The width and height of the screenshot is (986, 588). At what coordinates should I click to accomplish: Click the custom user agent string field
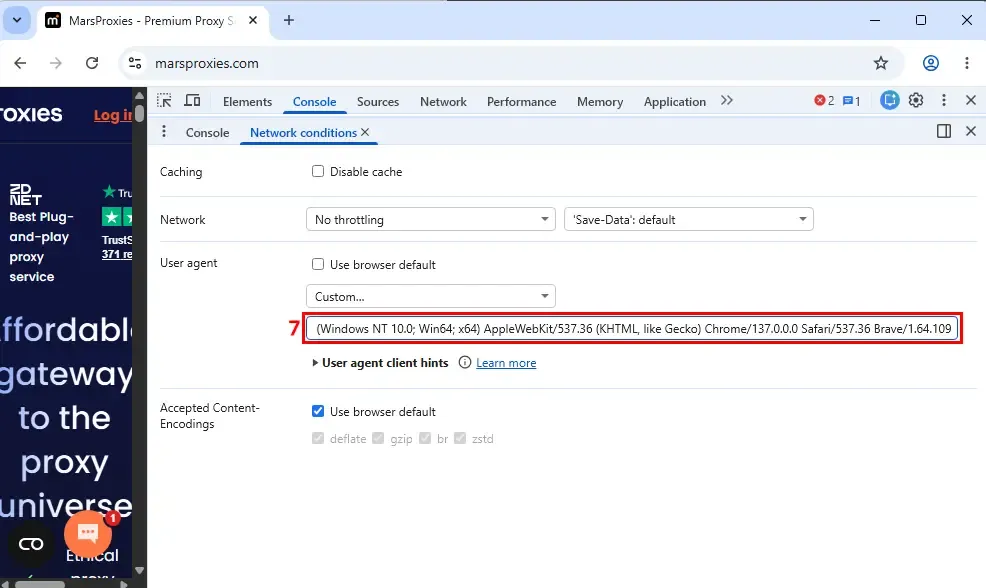(632, 328)
